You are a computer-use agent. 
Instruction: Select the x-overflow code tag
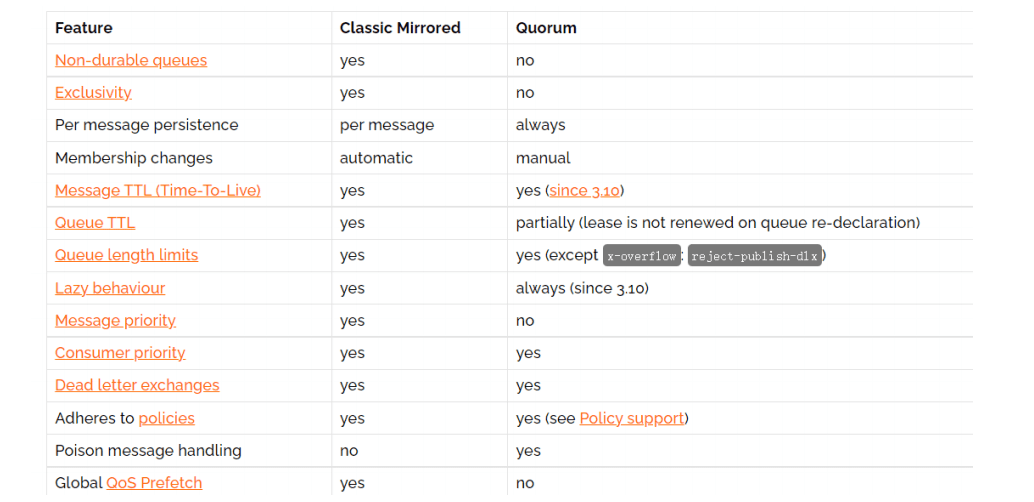pos(642,256)
